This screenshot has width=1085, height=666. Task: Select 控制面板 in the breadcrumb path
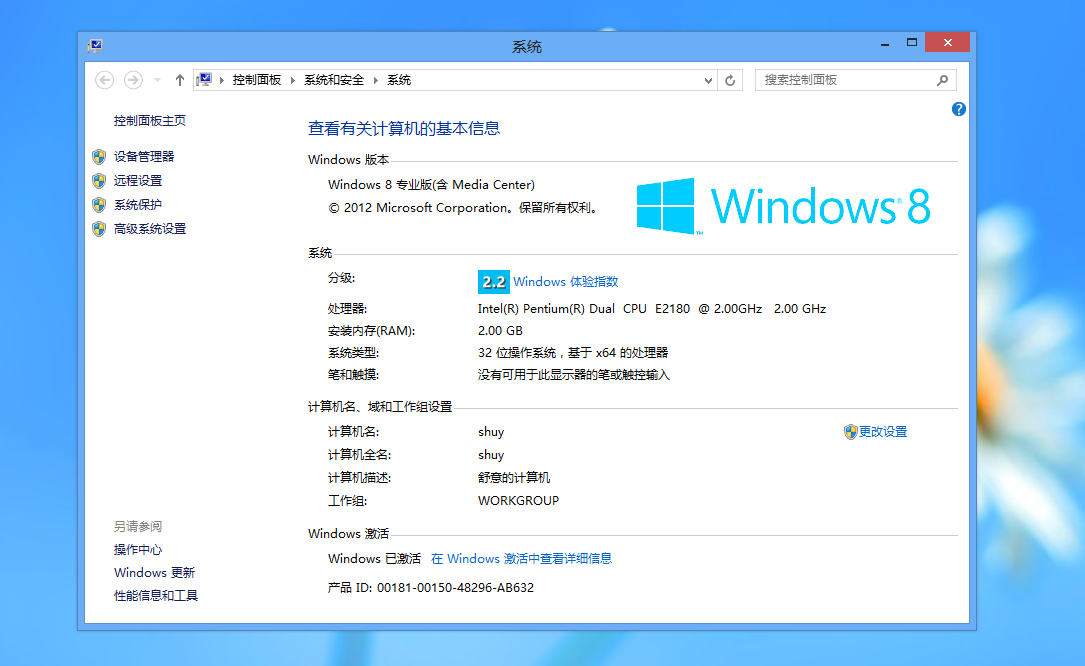(x=257, y=80)
